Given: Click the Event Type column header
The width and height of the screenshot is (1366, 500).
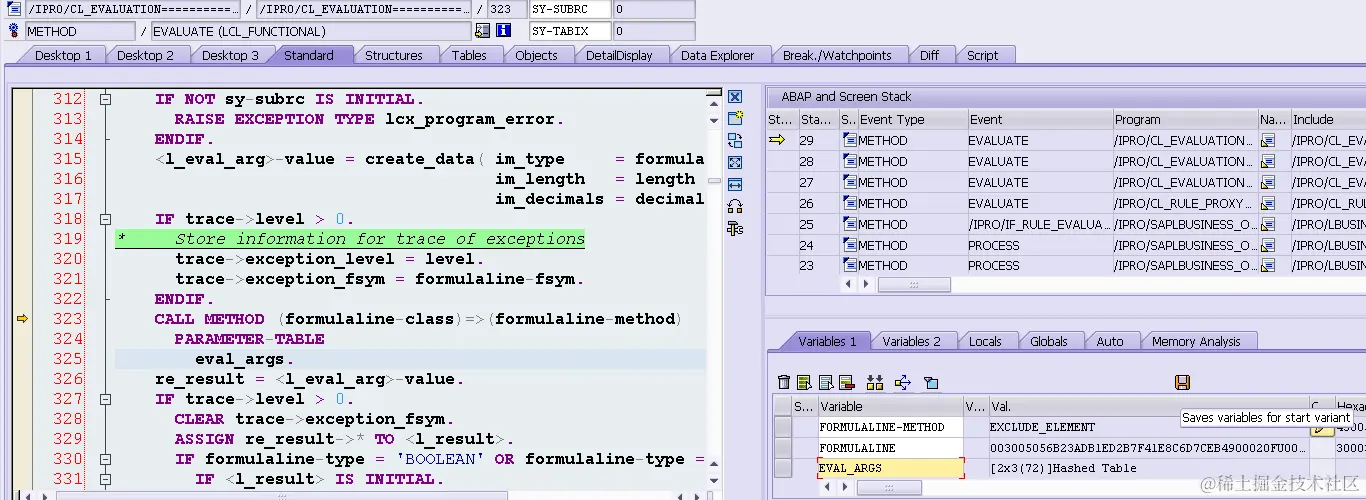Looking at the screenshot, I should click(912, 119).
